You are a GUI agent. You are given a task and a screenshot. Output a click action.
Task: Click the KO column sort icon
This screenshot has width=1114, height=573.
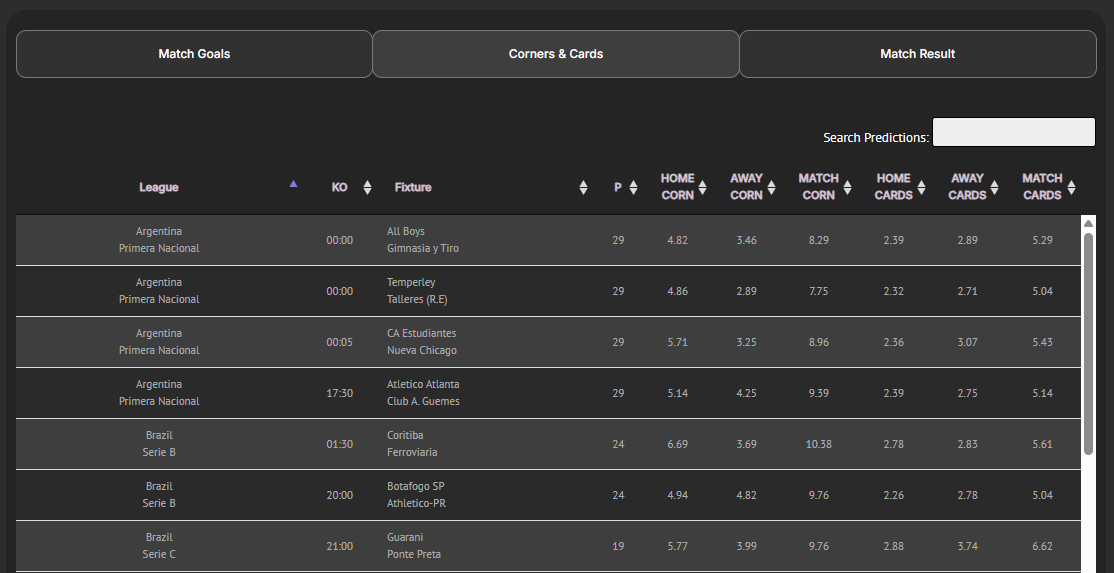(367, 188)
